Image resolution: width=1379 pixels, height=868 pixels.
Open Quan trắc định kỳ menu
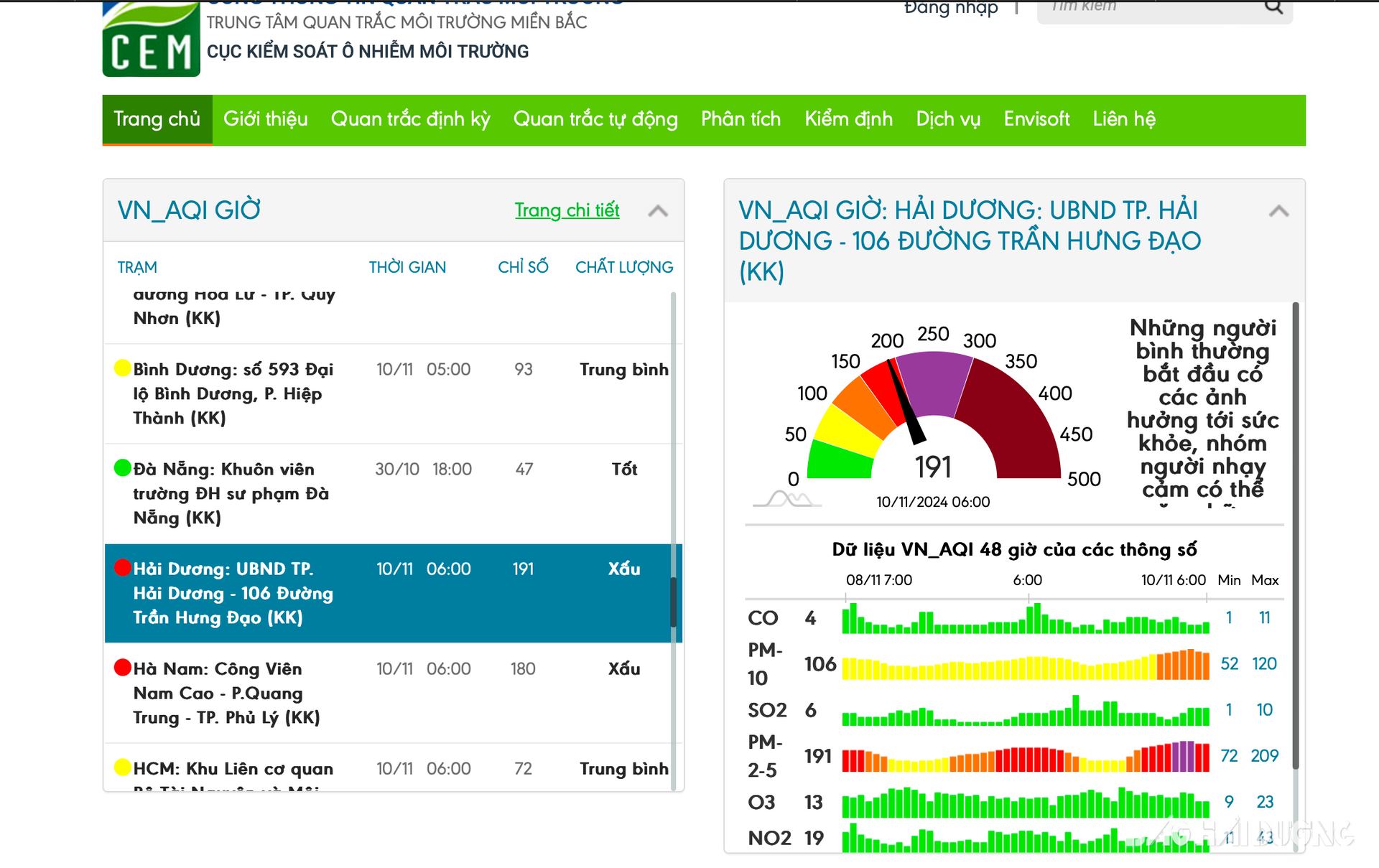click(x=411, y=119)
